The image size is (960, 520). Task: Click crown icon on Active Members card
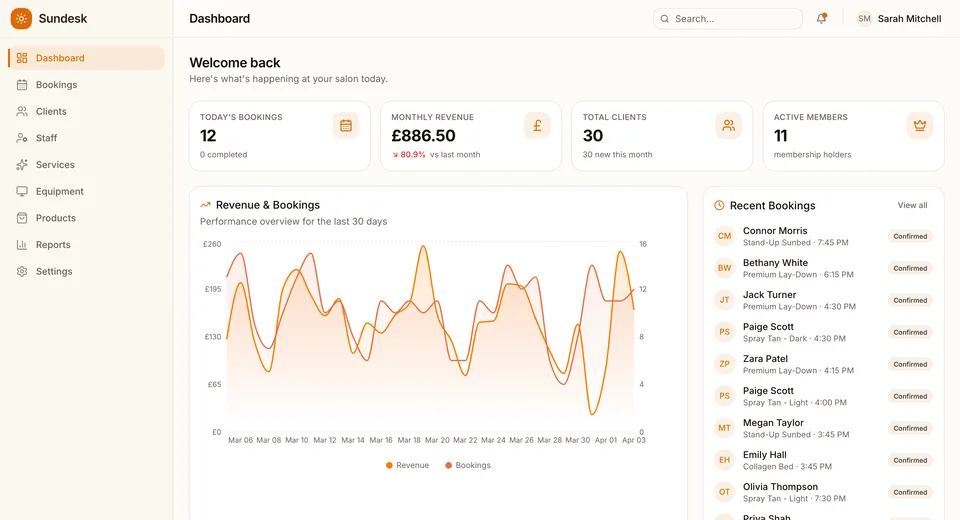coord(920,126)
